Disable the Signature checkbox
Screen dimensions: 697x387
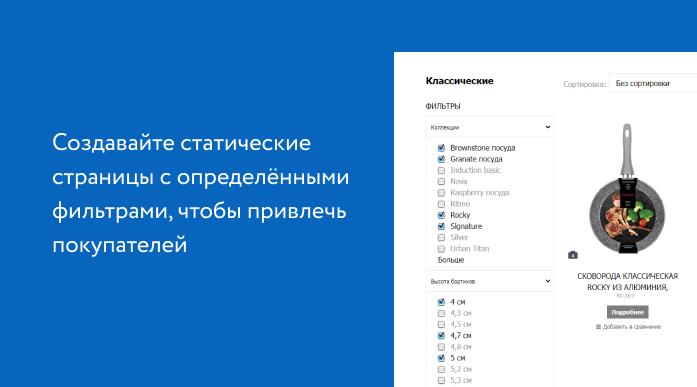(441, 226)
